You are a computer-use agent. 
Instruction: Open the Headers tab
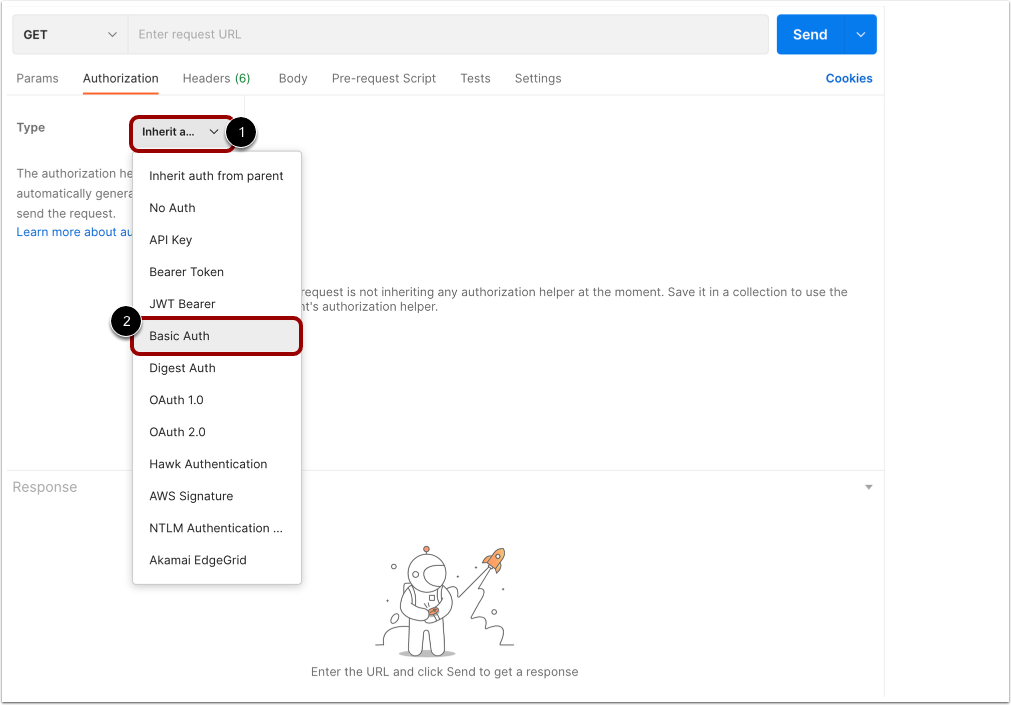pos(216,78)
